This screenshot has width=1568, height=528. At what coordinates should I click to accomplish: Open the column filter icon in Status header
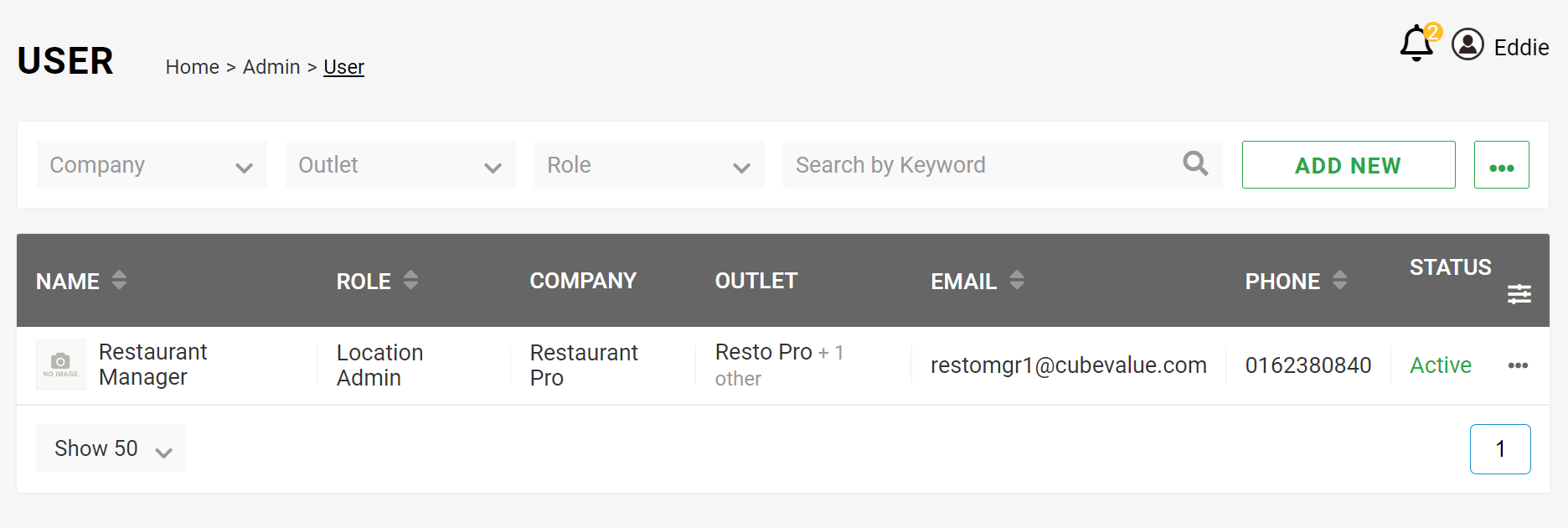click(1519, 294)
